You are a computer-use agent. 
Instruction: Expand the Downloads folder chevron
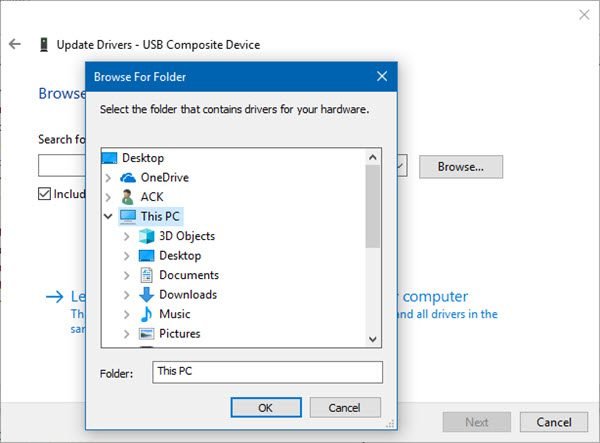127,295
